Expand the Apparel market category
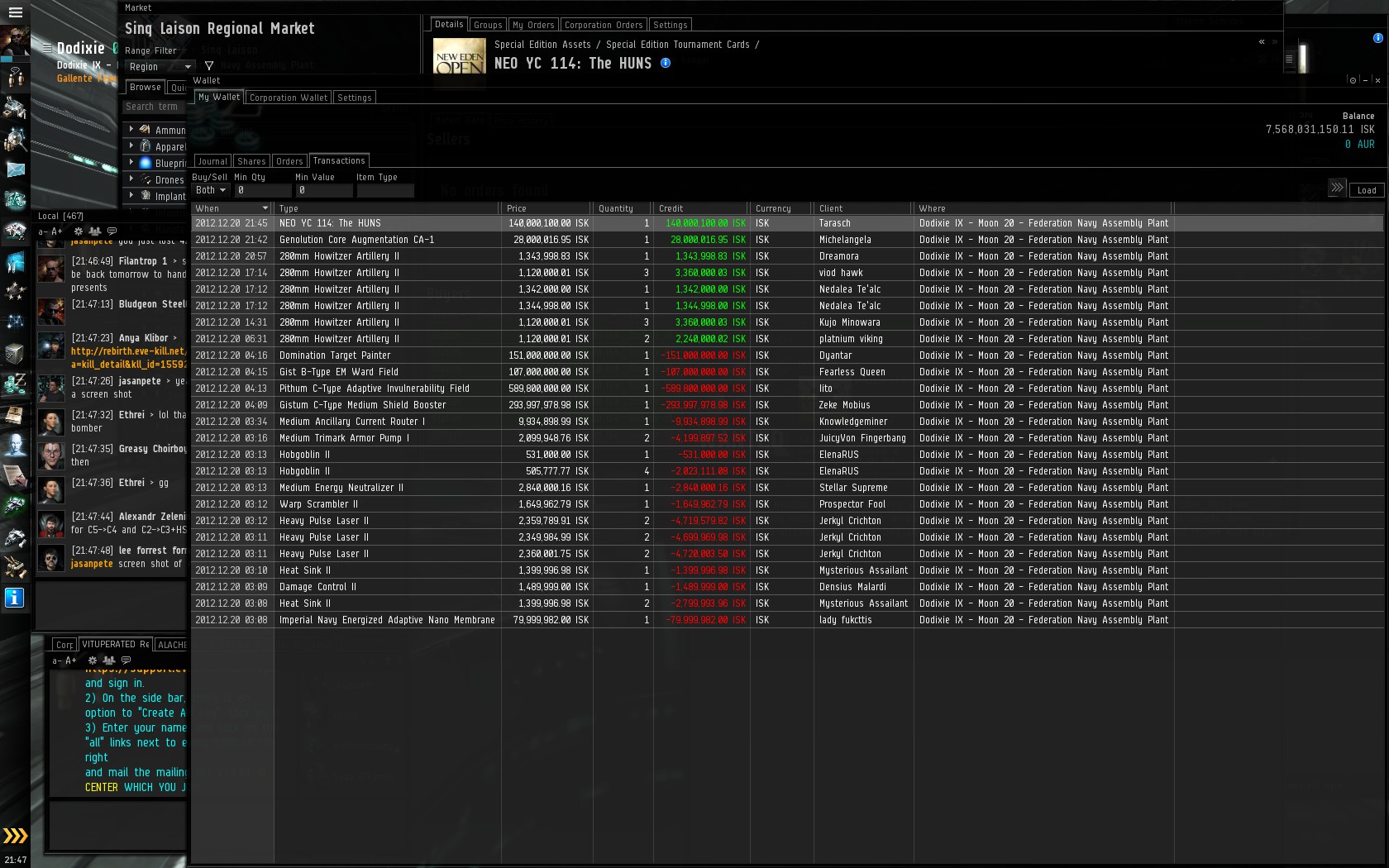1389x868 pixels. [131, 145]
